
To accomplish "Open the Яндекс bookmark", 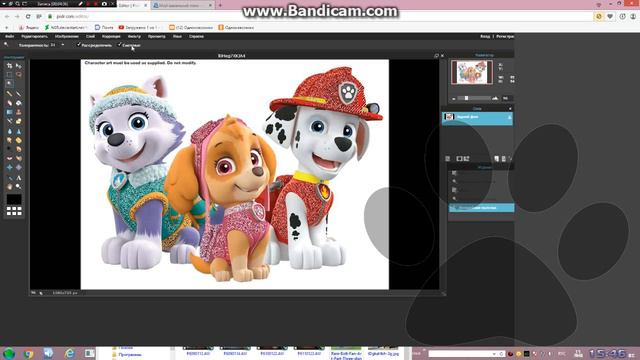I will click(x=29, y=27).
